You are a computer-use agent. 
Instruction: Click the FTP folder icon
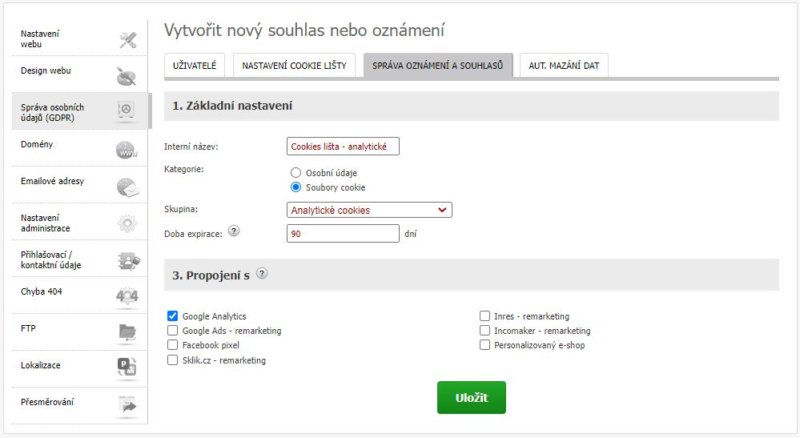click(x=127, y=332)
